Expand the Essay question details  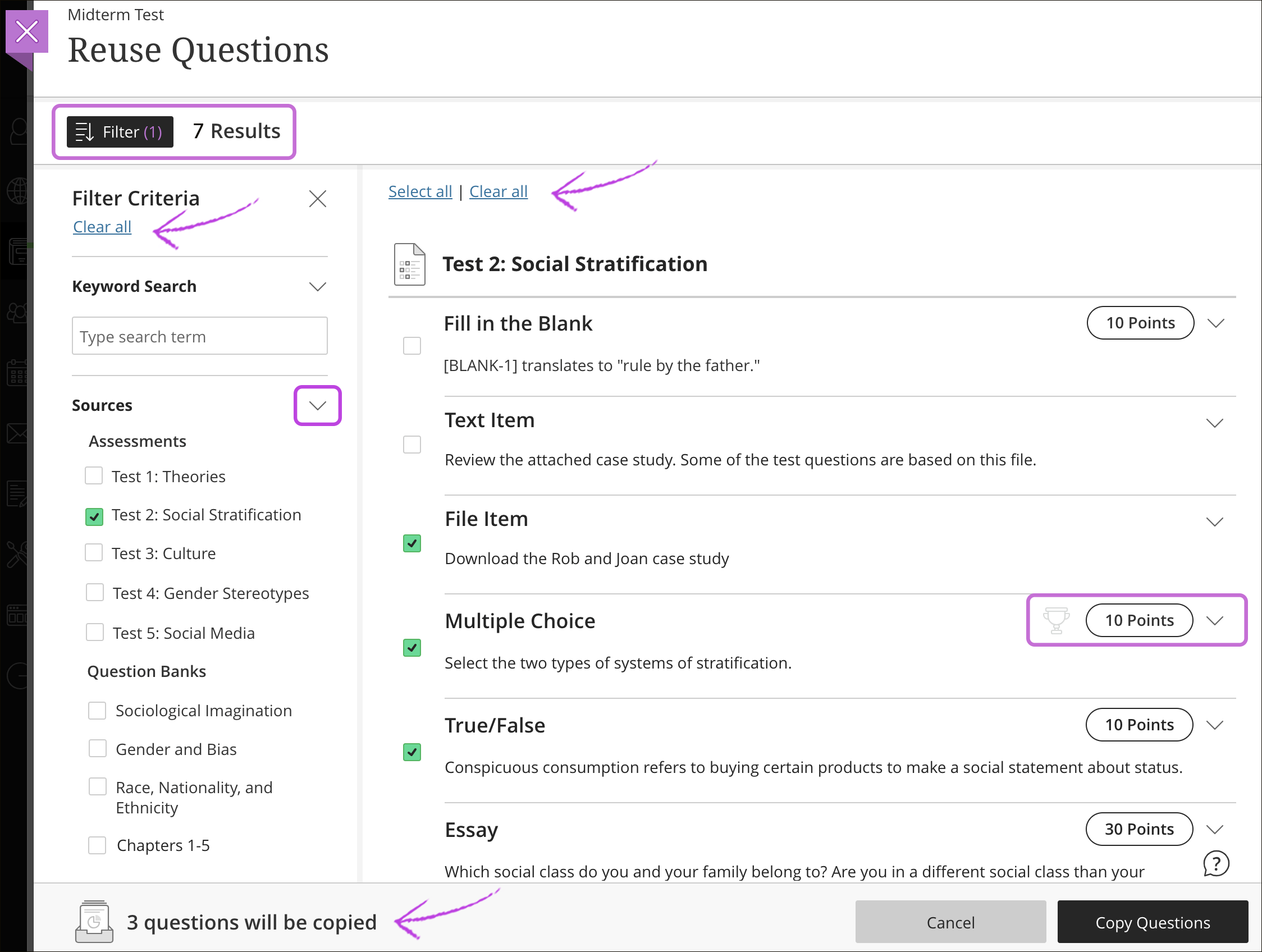point(1215,829)
